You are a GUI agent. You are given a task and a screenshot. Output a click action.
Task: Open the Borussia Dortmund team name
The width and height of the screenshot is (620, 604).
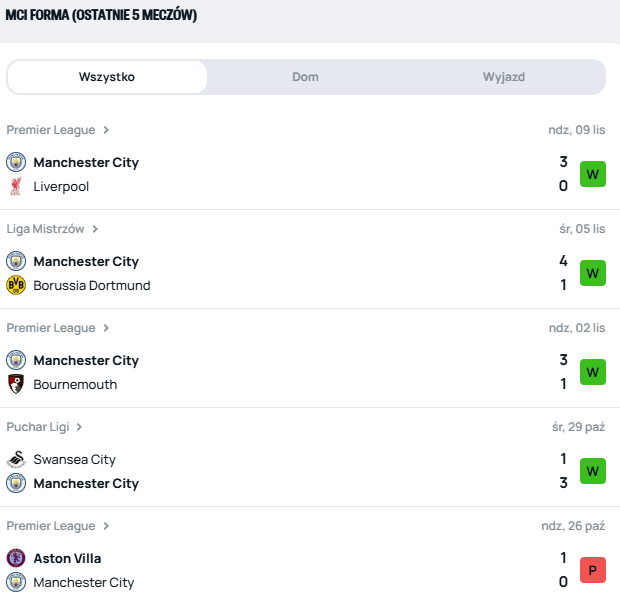92,286
